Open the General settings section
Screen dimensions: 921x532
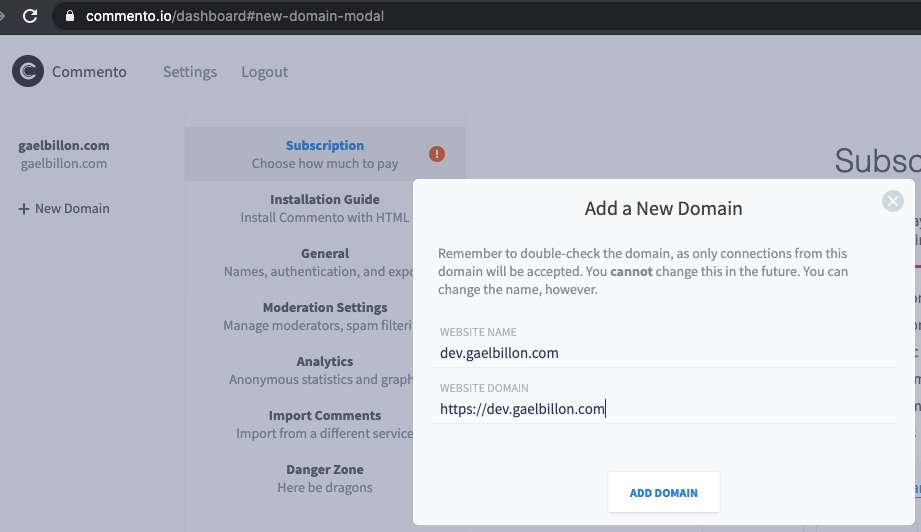click(x=325, y=262)
